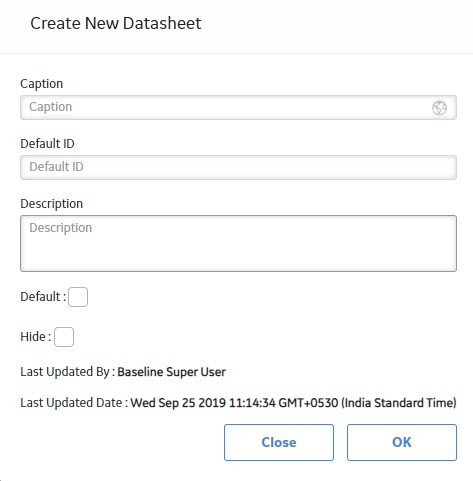Focus the Caption text input
Screen dimensions: 473x481
238,107
